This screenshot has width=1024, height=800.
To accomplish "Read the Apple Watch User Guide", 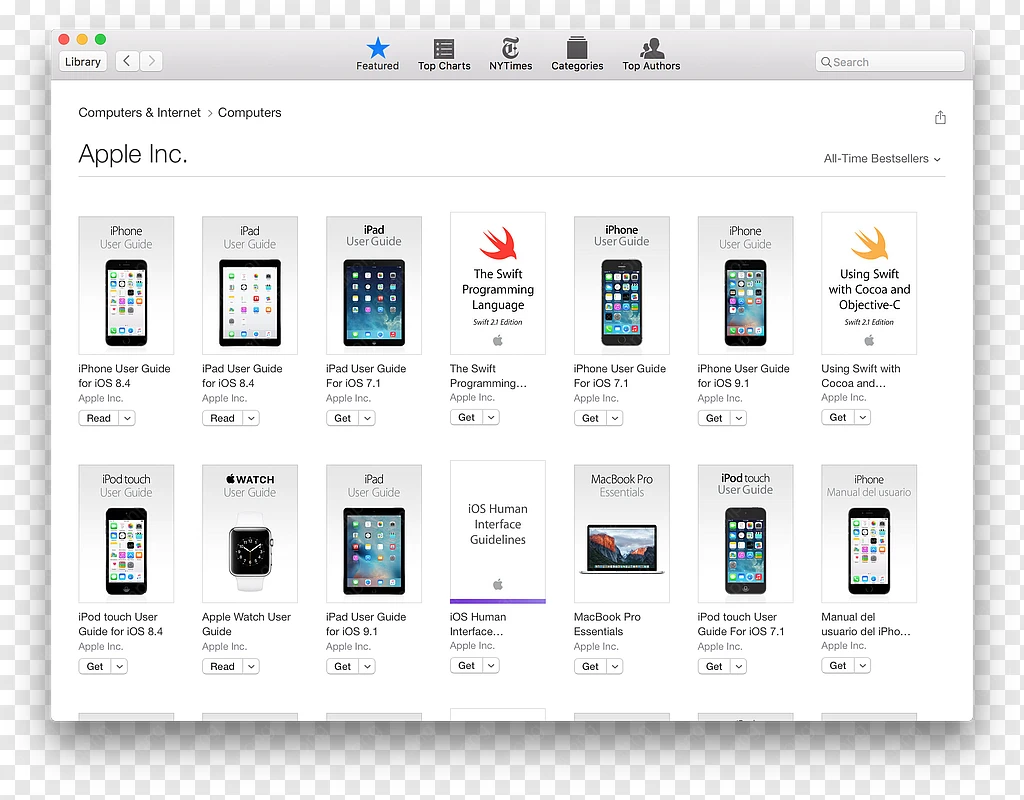I will pos(222,666).
